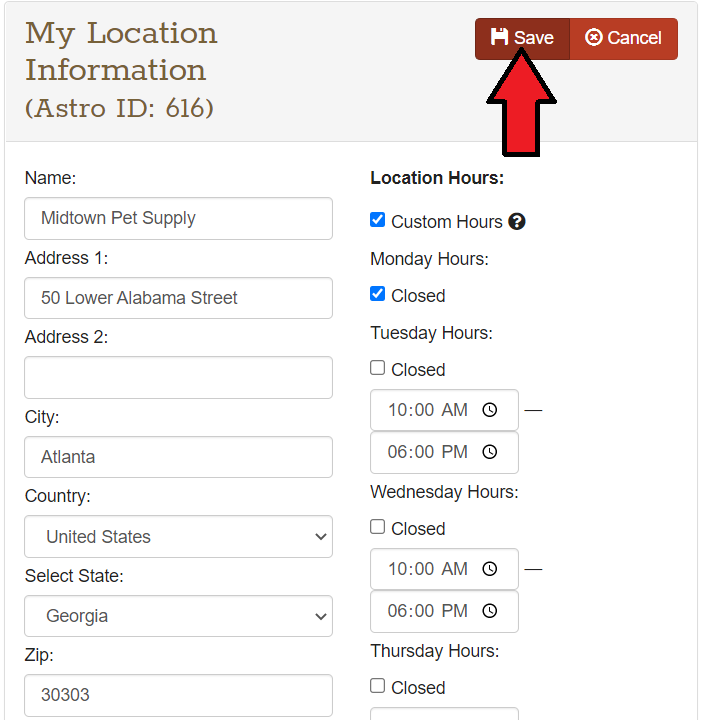This screenshot has width=704, height=720.
Task: Click the Name field containing Midtown Pet Supply
Action: [178, 218]
